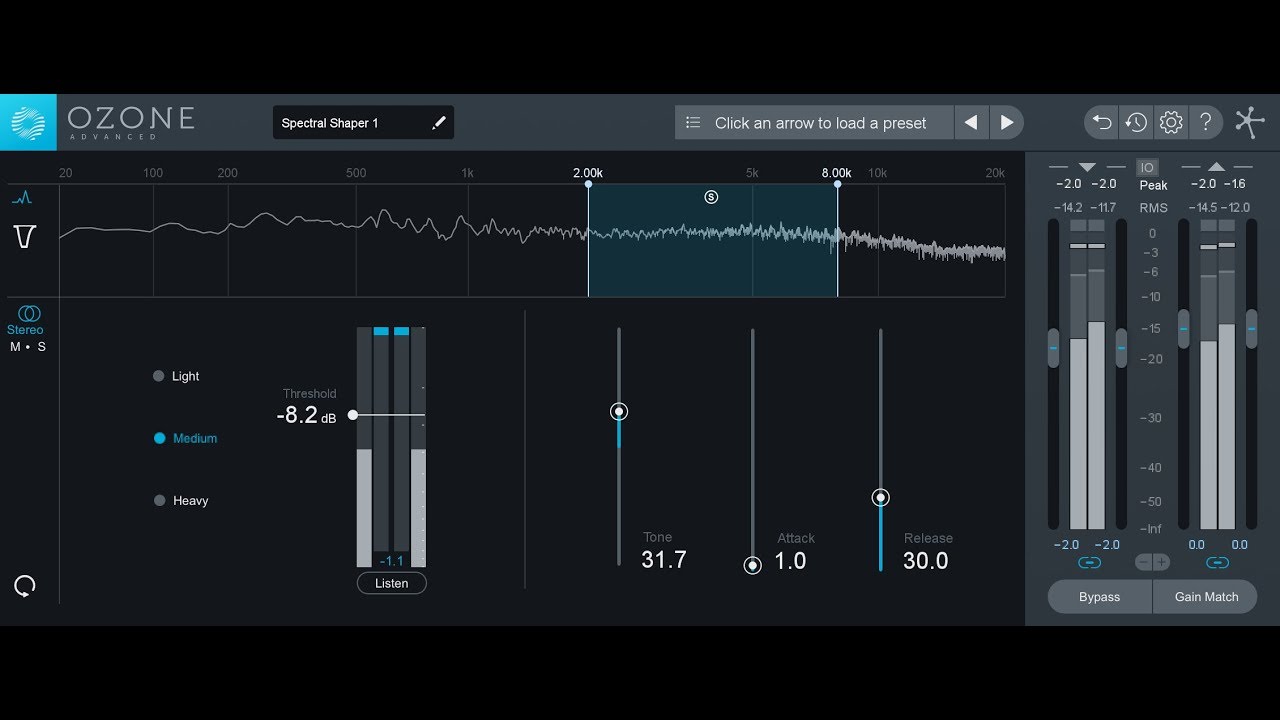
Task: Select the Medium shaping mode
Action: point(185,438)
